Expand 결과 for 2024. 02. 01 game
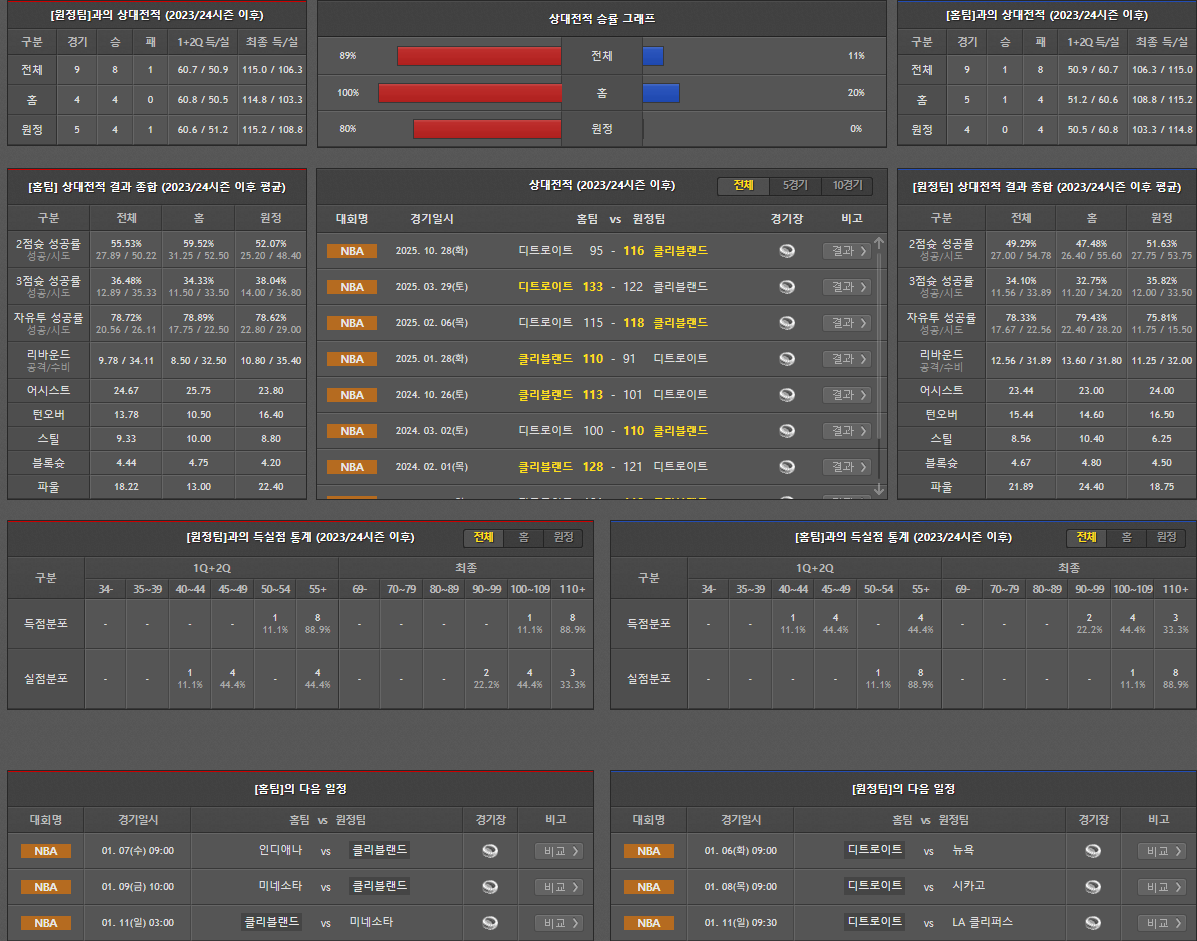 pos(846,467)
